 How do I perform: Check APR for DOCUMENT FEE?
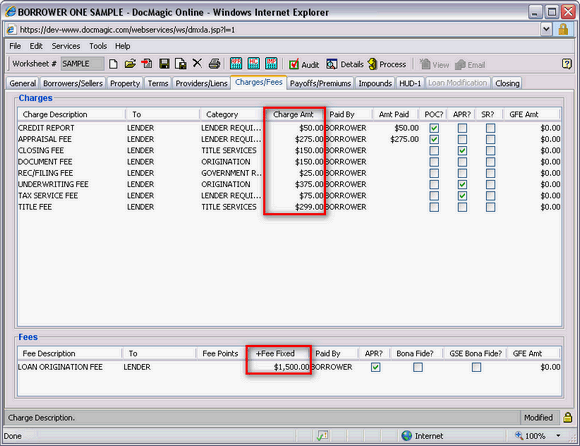pyautogui.click(x=462, y=162)
